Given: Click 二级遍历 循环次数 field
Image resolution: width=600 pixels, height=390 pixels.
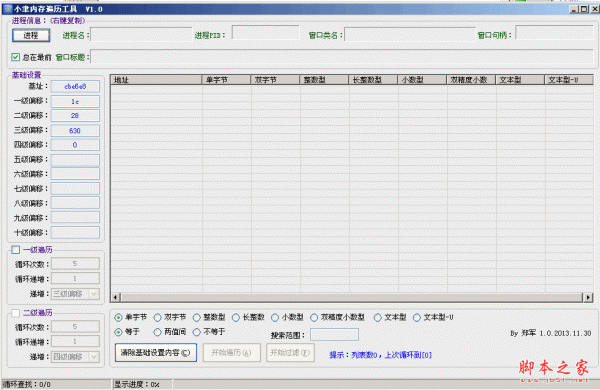Looking at the screenshot, I should click(75, 326).
